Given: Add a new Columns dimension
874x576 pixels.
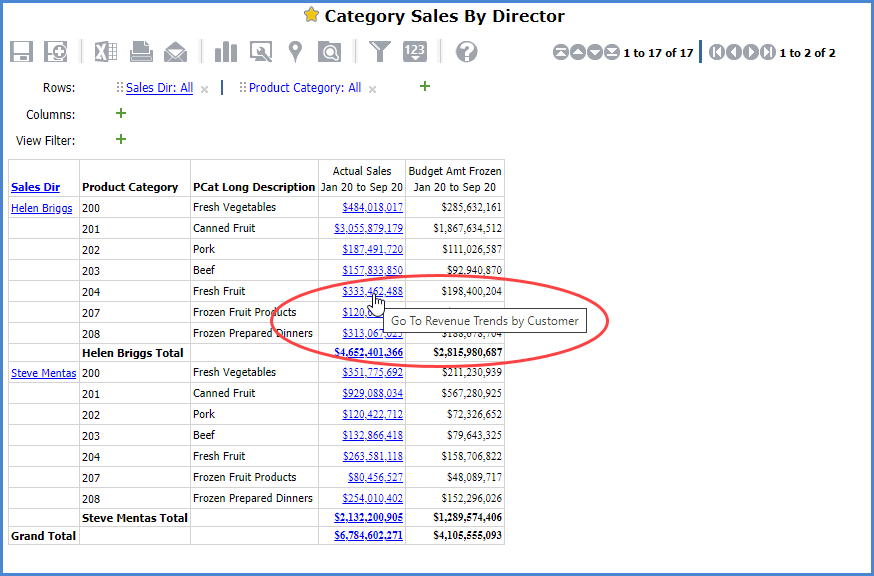Looking at the screenshot, I should tap(121, 114).
